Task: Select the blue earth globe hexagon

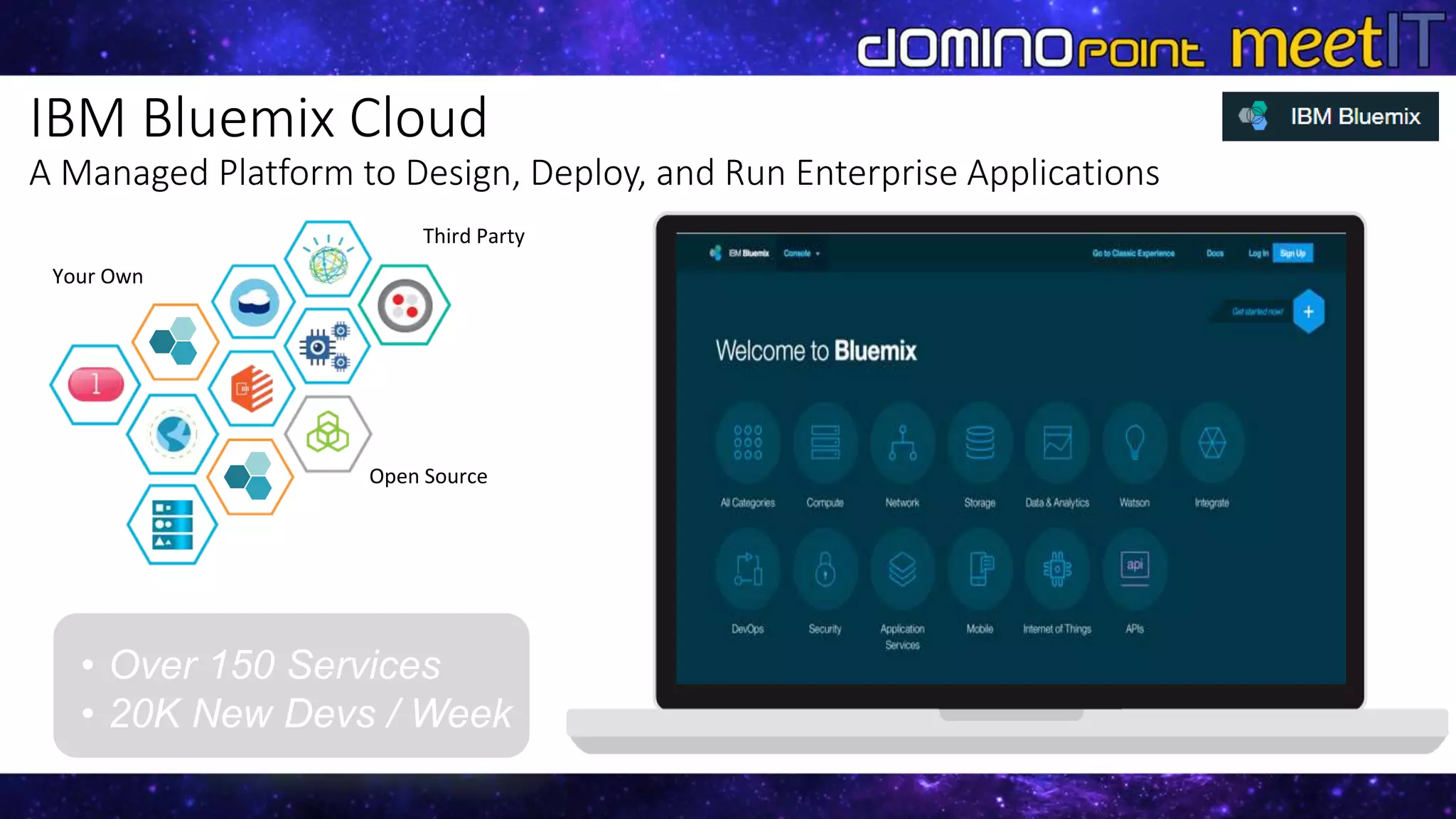Action: click(x=173, y=434)
